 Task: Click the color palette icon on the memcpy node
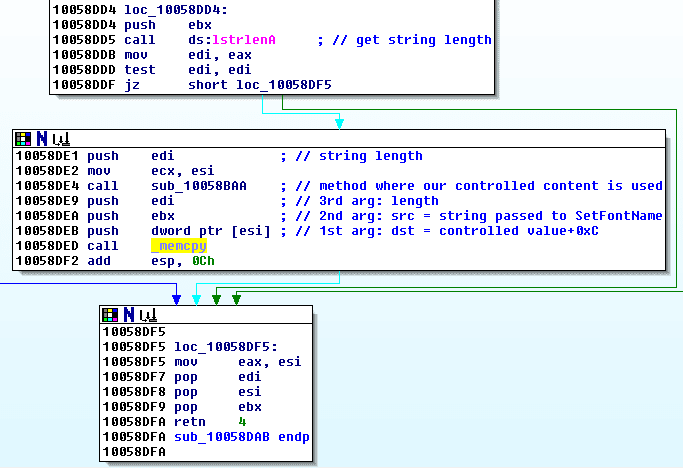coord(23,139)
